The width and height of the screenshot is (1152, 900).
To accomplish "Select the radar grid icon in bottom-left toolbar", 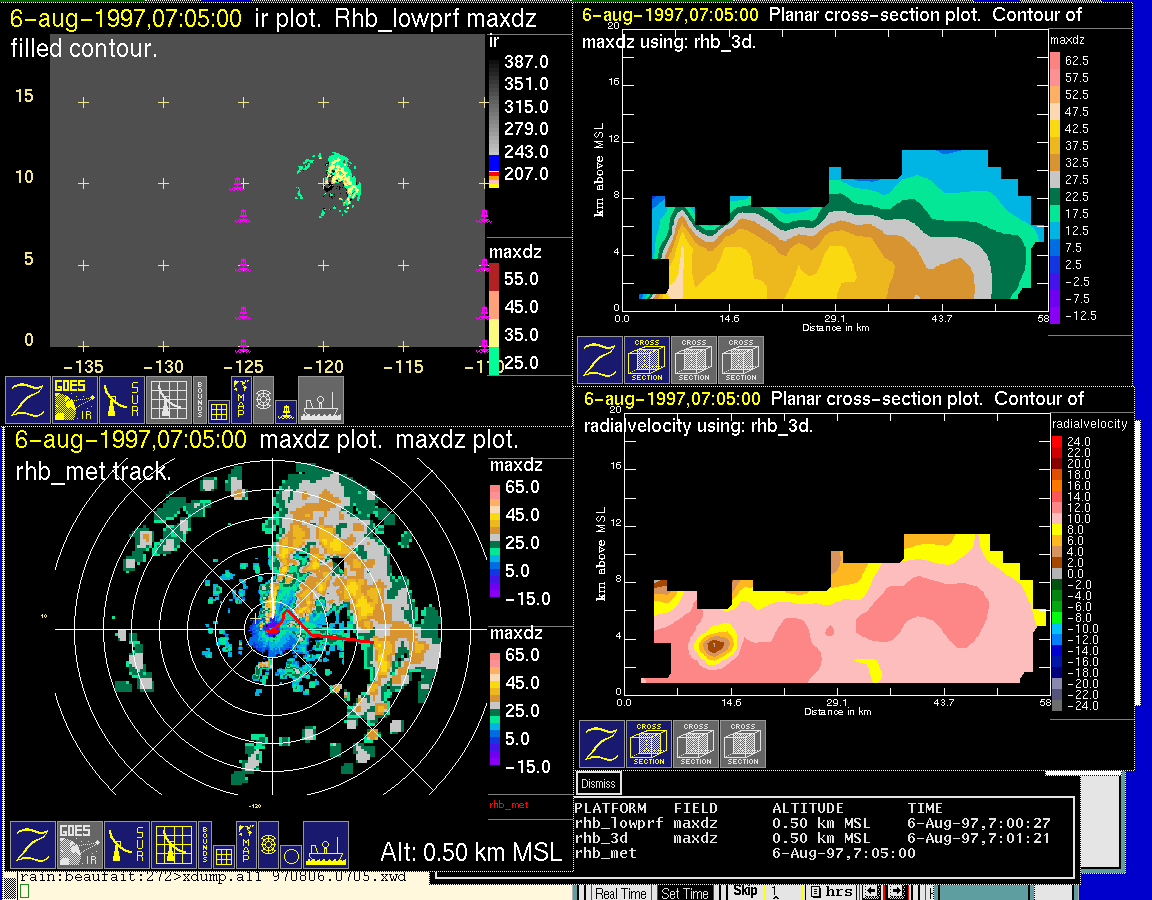I will click(x=172, y=846).
